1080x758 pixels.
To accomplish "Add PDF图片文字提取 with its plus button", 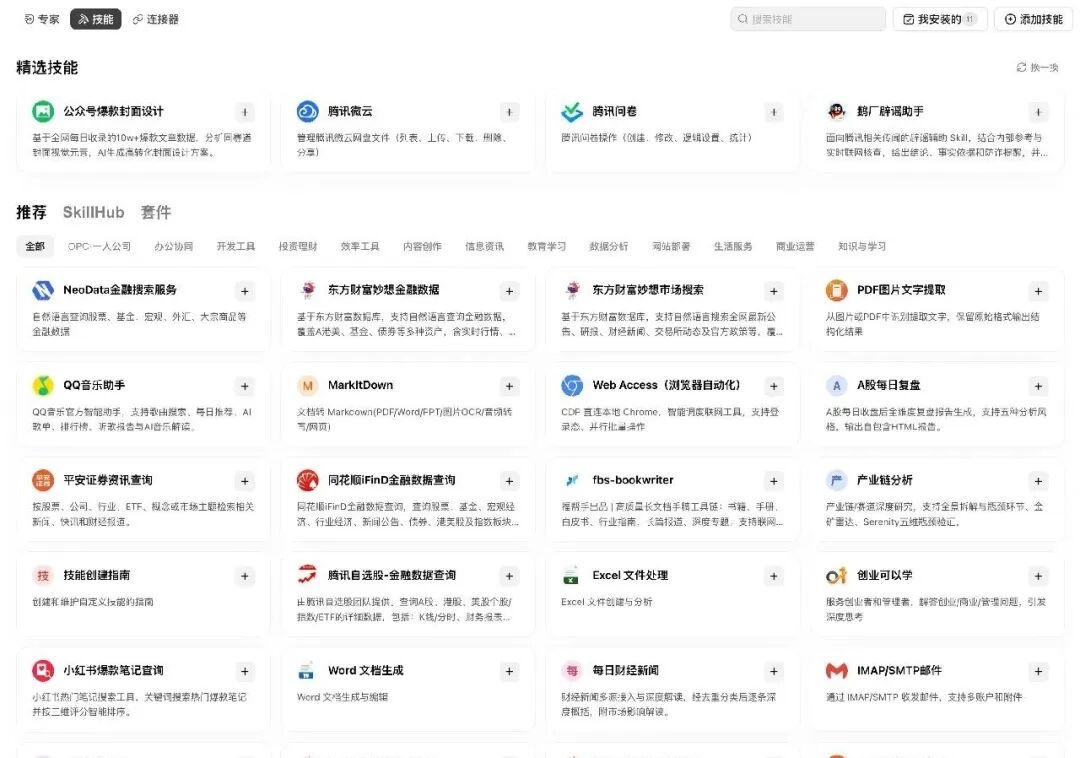I will point(1038,291).
